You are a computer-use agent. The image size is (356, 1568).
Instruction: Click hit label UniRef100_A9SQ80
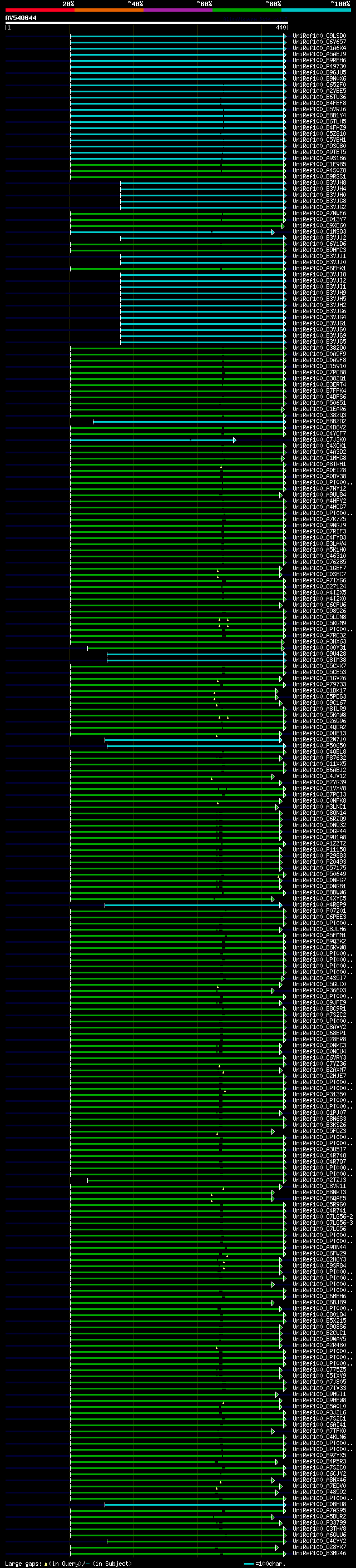coord(319,146)
